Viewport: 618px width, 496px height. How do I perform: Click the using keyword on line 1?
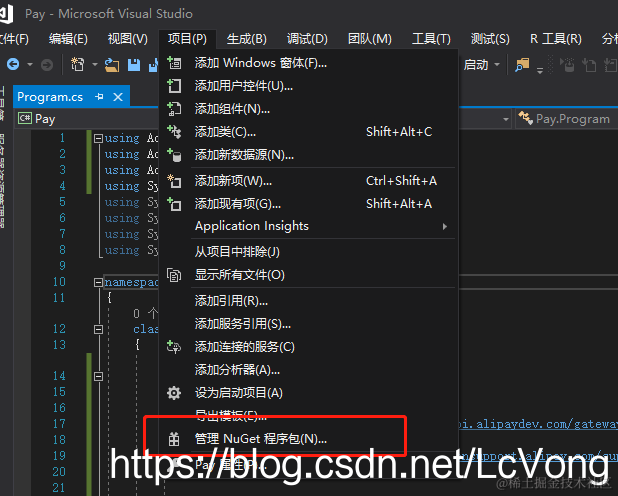pos(122,138)
